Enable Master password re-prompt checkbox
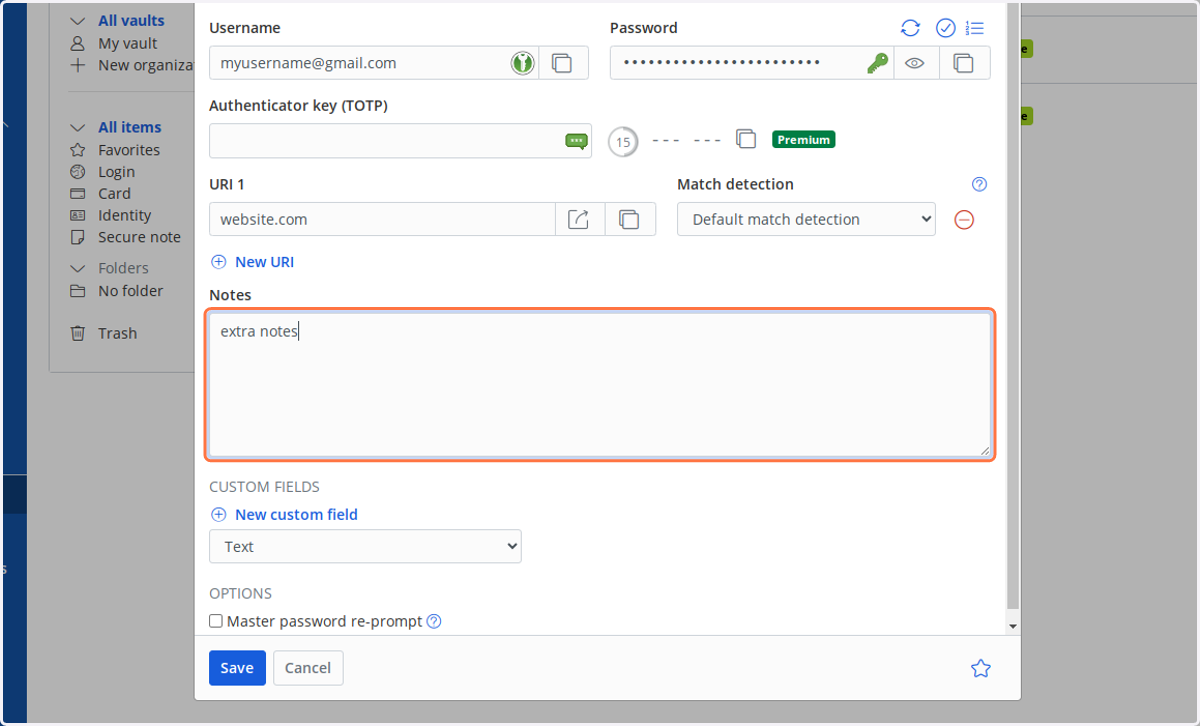The image size is (1200, 726). point(216,621)
